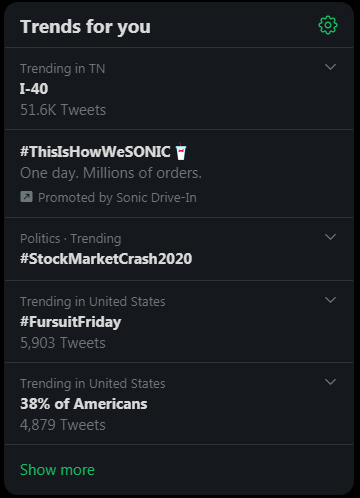Click the 4,879 Tweets count
Viewport: 360px width, 498px height.
click(x=63, y=425)
